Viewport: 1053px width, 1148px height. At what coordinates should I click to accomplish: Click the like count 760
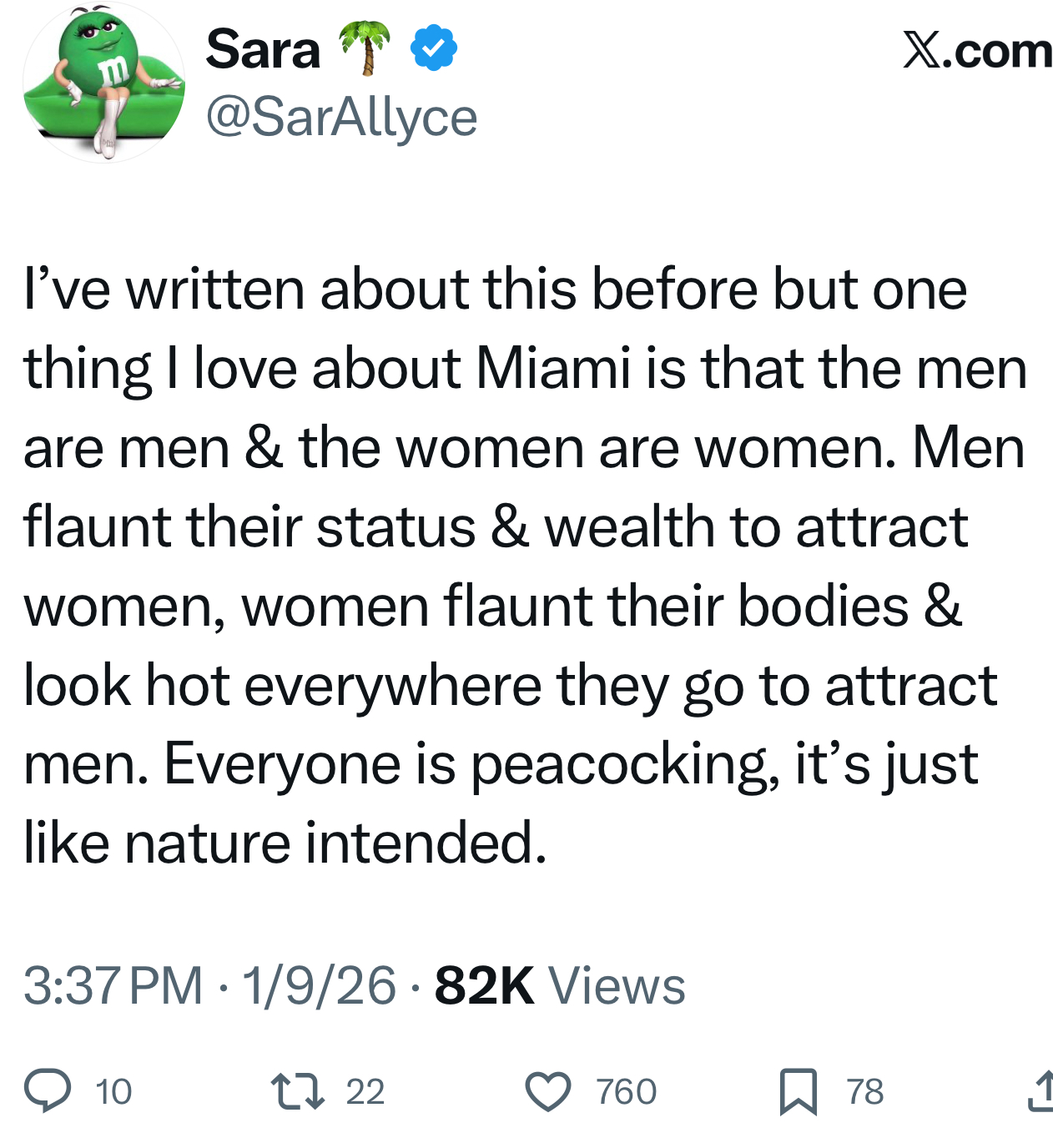[627, 1091]
